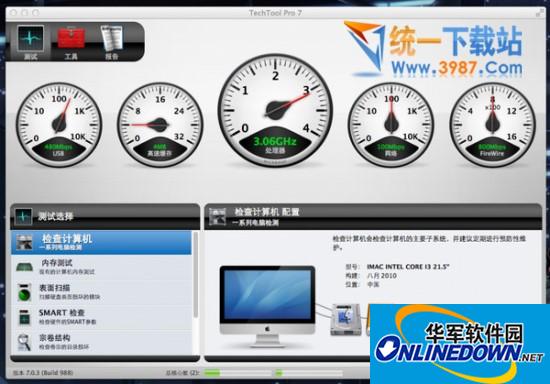Select 检查计算机 test in list

tap(101, 242)
